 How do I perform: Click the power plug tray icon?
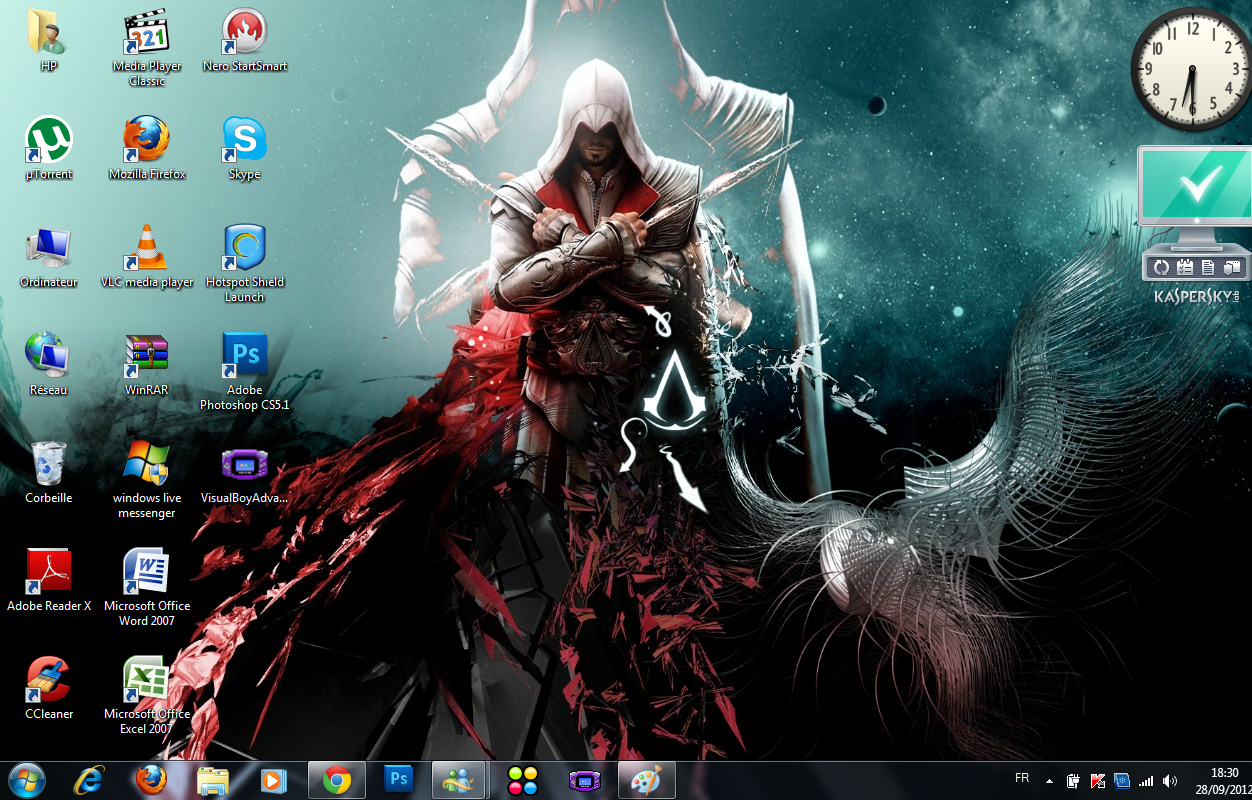click(x=1073, y=781)
